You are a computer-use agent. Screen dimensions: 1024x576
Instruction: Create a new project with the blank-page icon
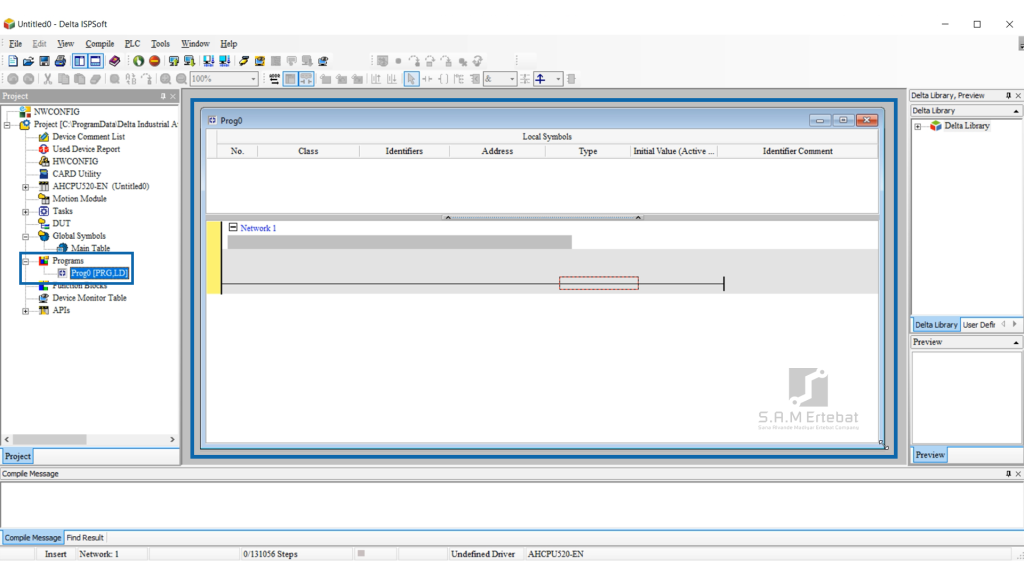click(12, 61)
